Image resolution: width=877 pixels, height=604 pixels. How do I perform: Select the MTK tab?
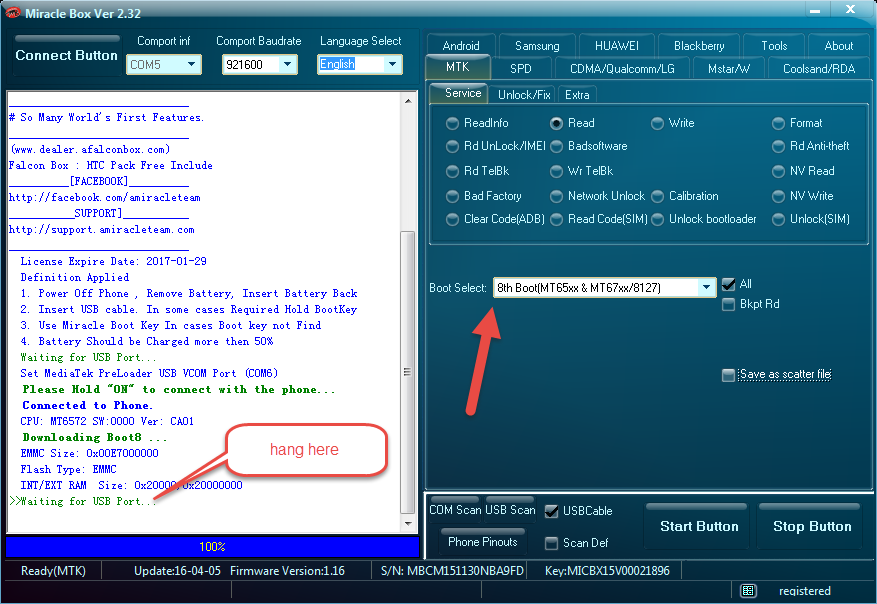458,67
